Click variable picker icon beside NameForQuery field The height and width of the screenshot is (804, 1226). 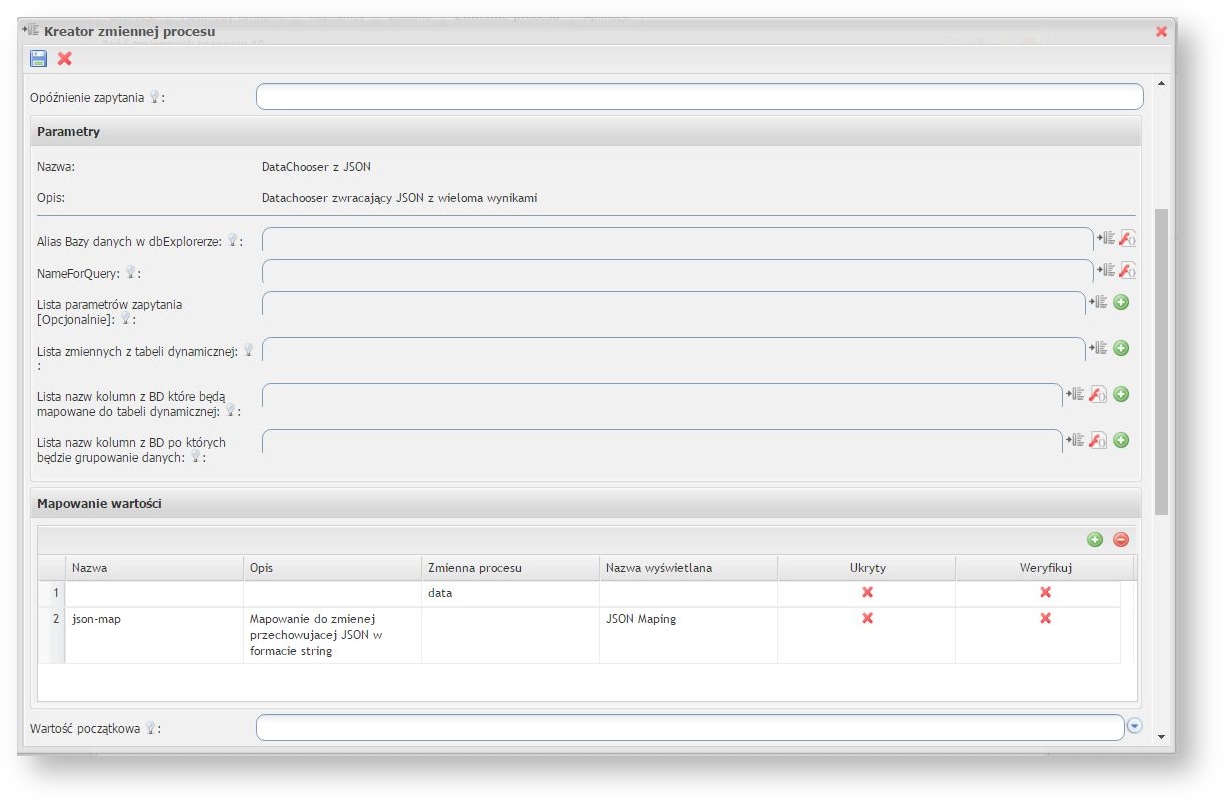tap(1105, 270)
